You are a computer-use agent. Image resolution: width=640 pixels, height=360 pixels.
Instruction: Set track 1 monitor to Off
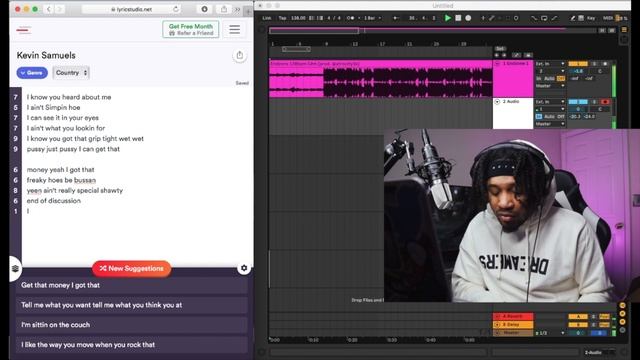560,78
